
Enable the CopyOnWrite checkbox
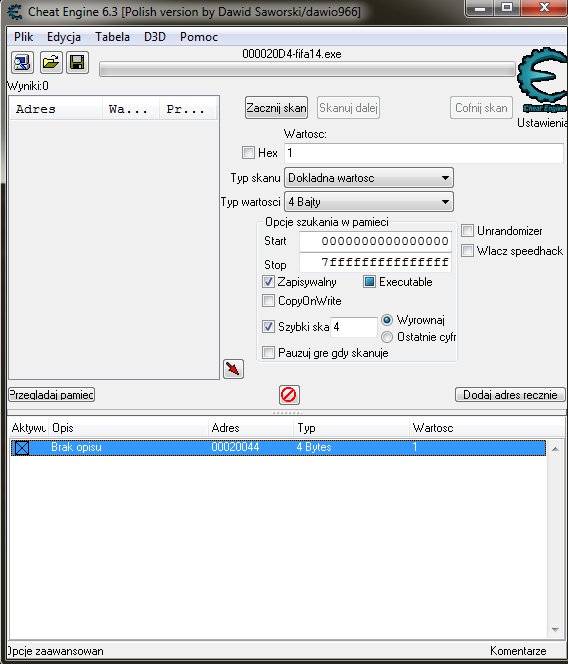point(268,301)
